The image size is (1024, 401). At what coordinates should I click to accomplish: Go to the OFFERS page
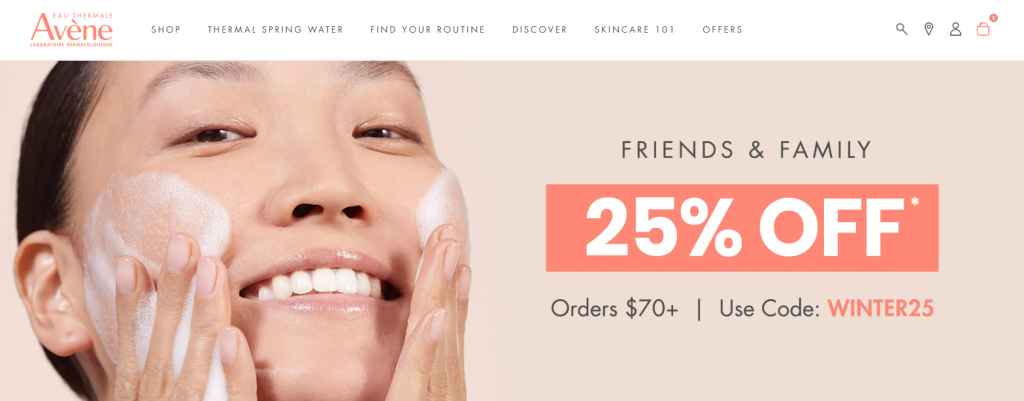722,29
